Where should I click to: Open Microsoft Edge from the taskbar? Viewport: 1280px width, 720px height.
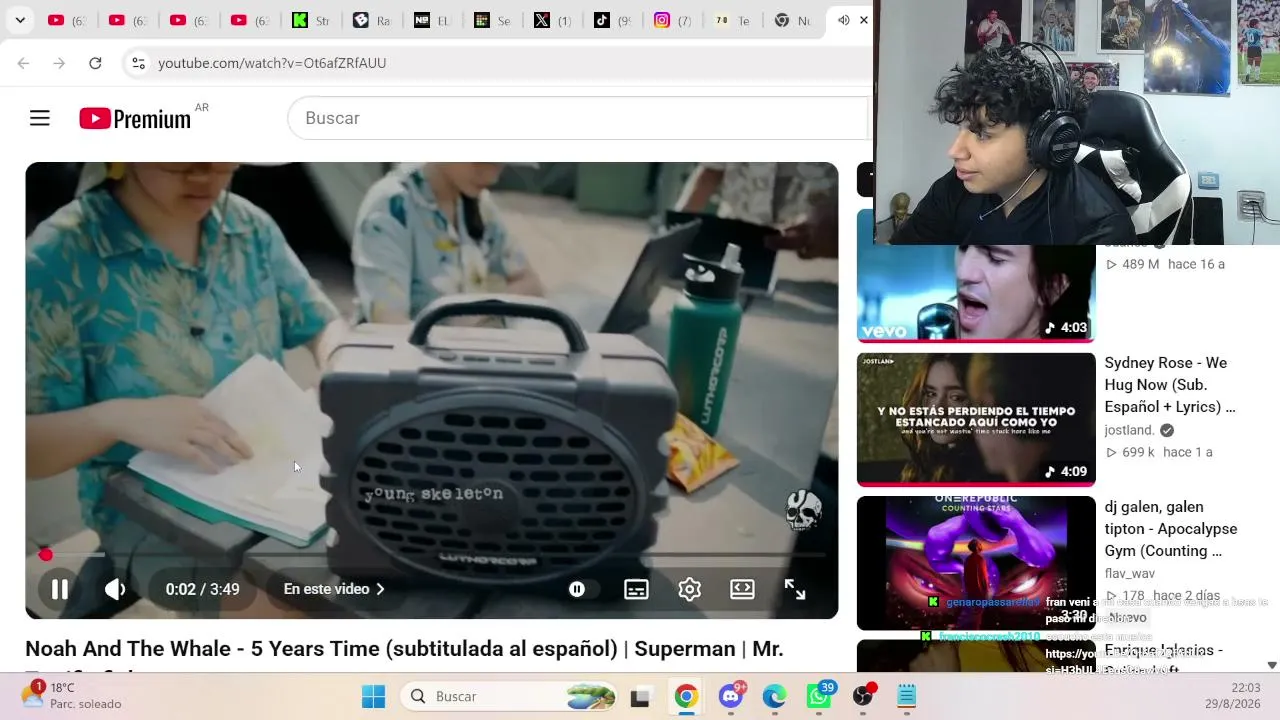(x=775, y=696)
